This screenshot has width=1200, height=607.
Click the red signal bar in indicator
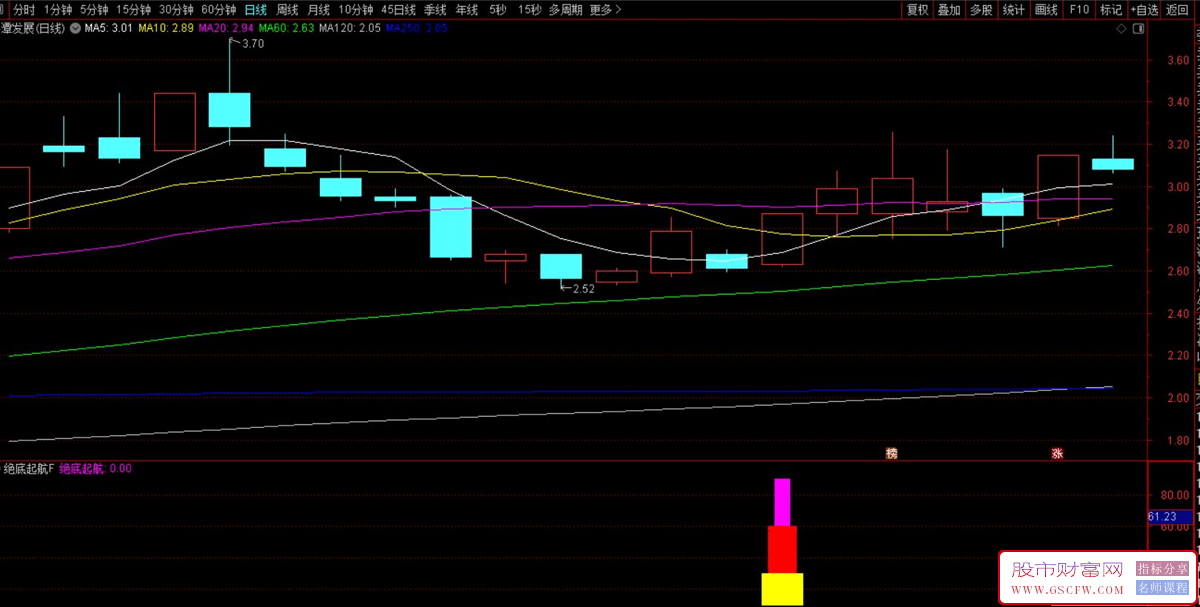pyautogui.click(x=782, y=549)
